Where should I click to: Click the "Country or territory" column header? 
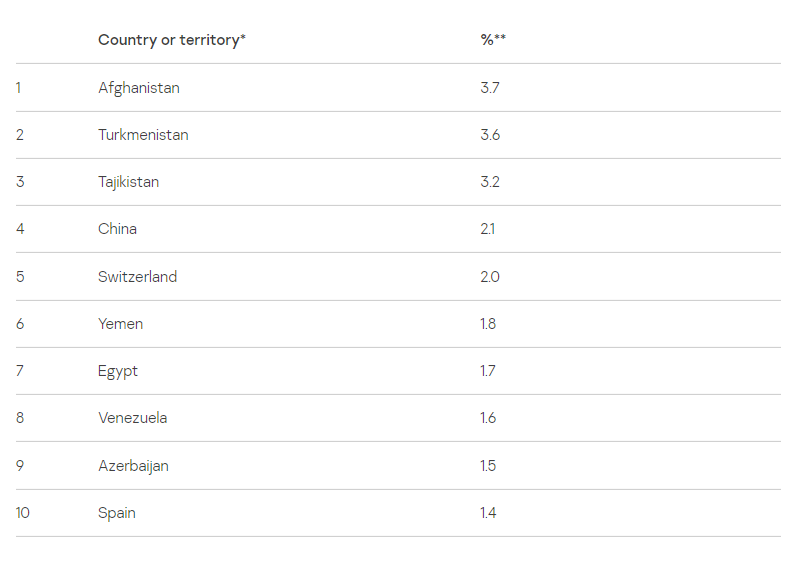171,40
